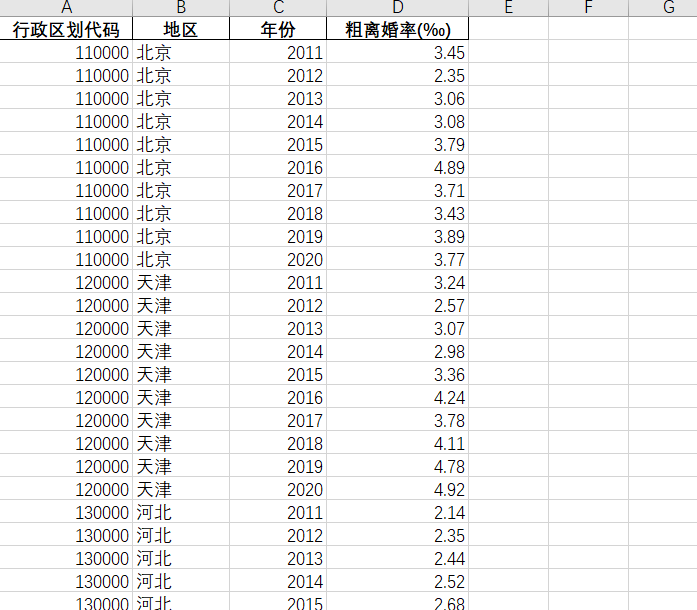Select the 3.07 rate cell

pyautogui.click(x=397, y=329)
